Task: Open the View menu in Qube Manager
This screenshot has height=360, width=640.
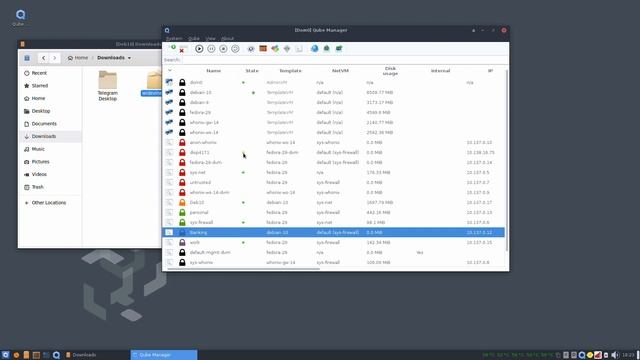Action: (210, 38)
